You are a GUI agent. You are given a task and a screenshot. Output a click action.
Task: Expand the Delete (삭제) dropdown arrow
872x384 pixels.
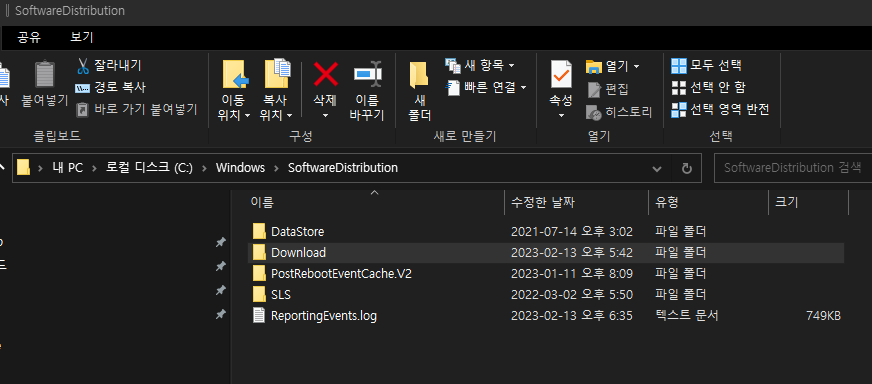coord(325,115)
